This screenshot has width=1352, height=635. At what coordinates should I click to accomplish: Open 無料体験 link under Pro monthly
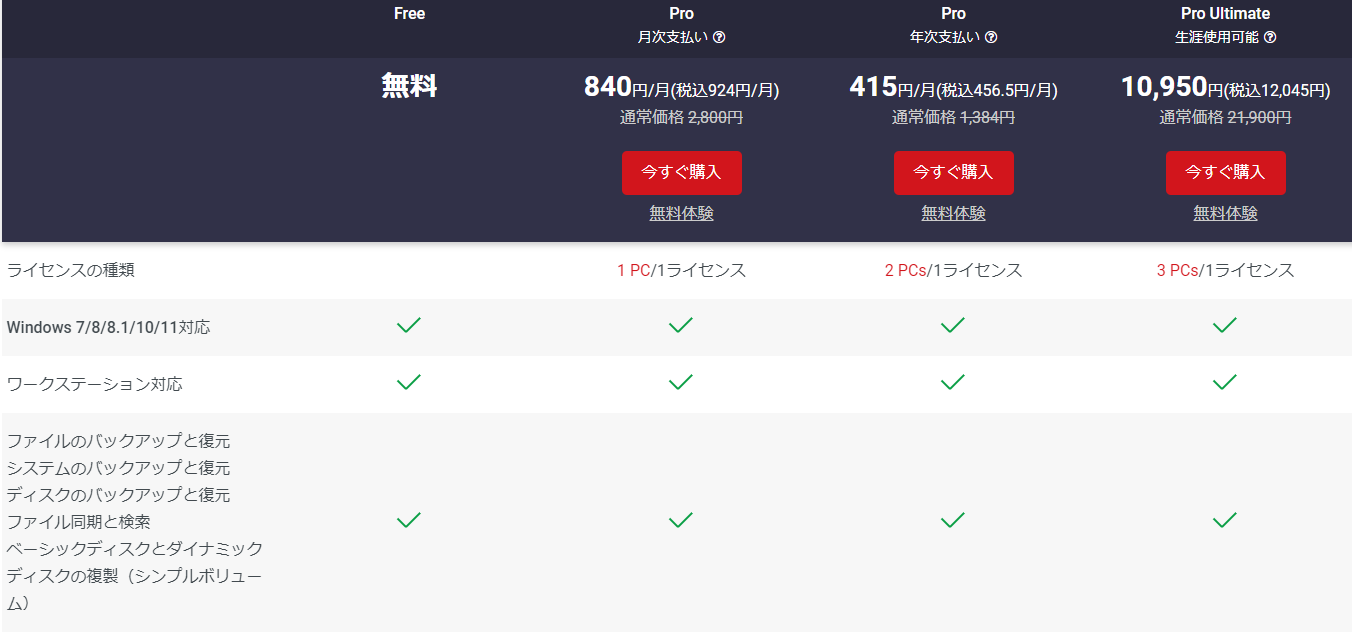tap(682, 213)
